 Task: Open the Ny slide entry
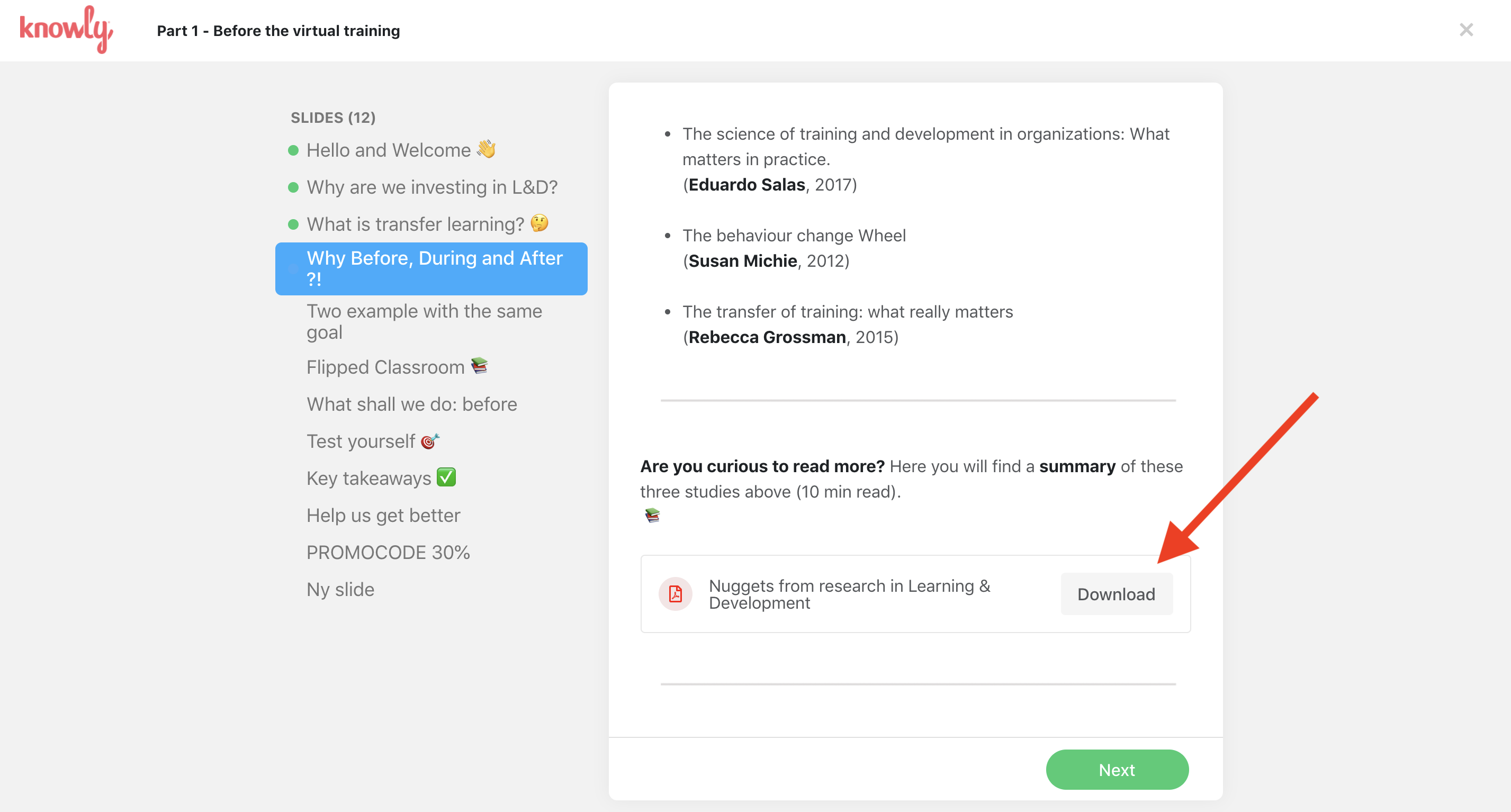pyautogui.click(x=340, y=589)
